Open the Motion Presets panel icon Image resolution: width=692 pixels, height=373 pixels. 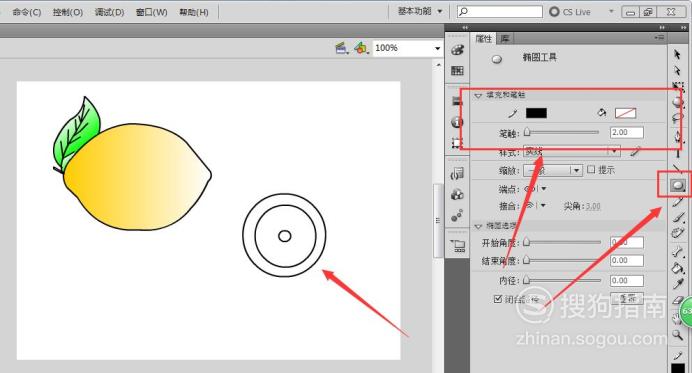458,215
